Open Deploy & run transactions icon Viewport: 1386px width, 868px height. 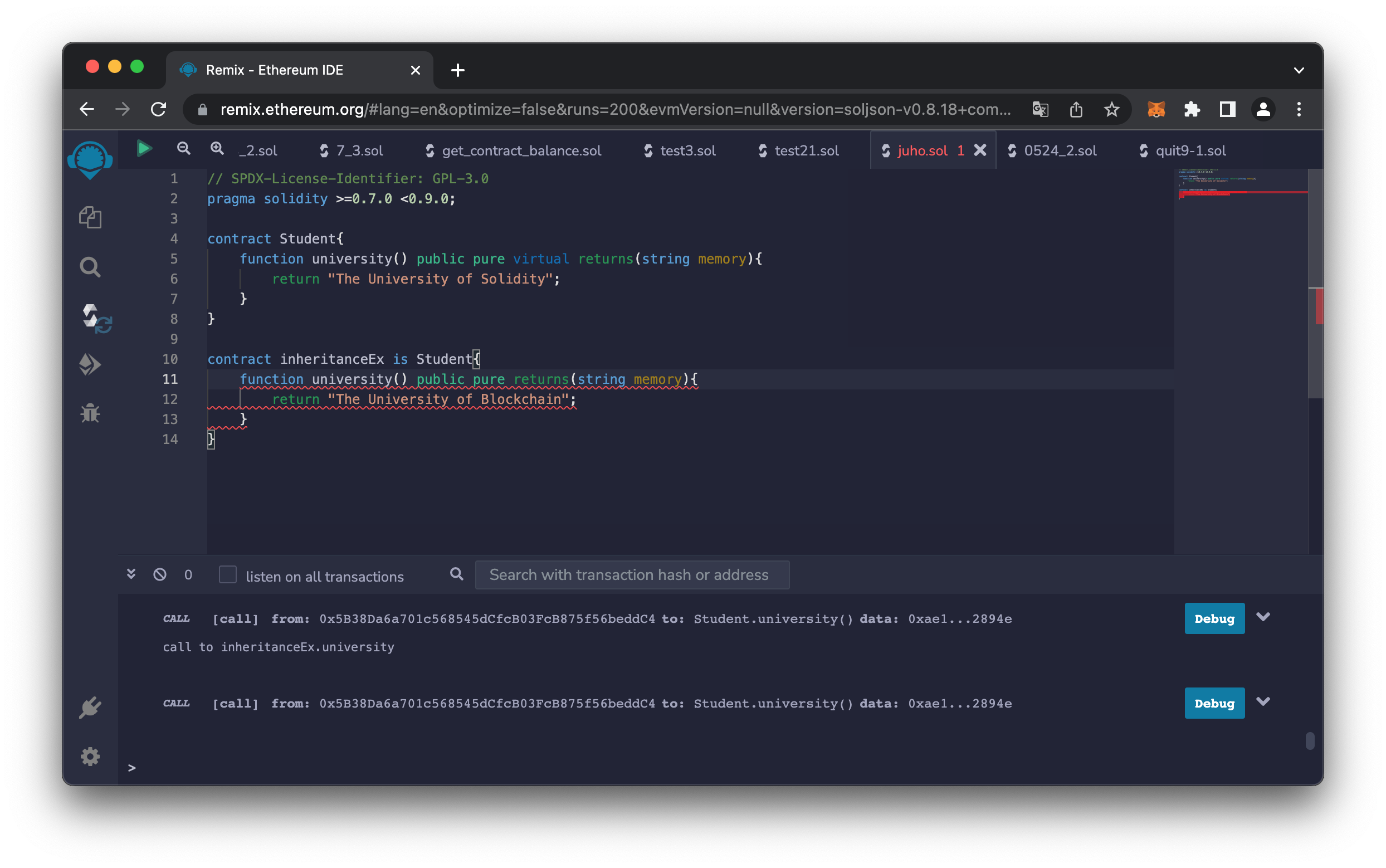[x=90, y=364]
